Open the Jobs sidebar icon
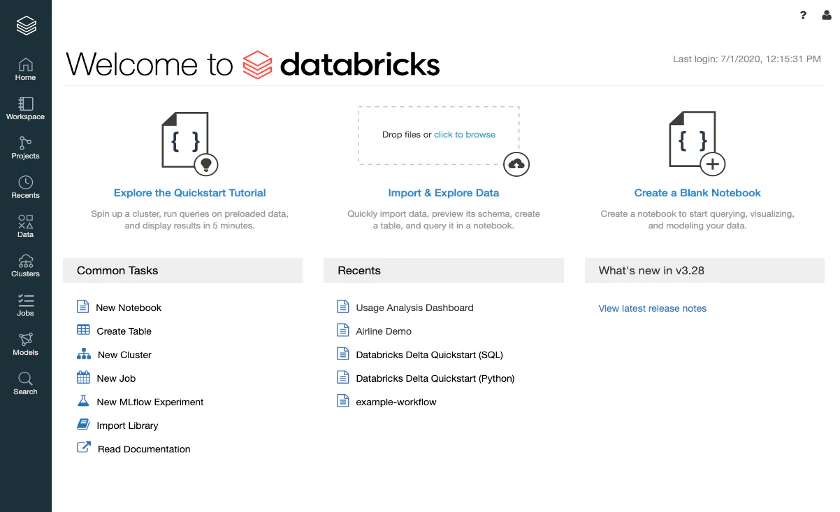 [x=25, y=305]
